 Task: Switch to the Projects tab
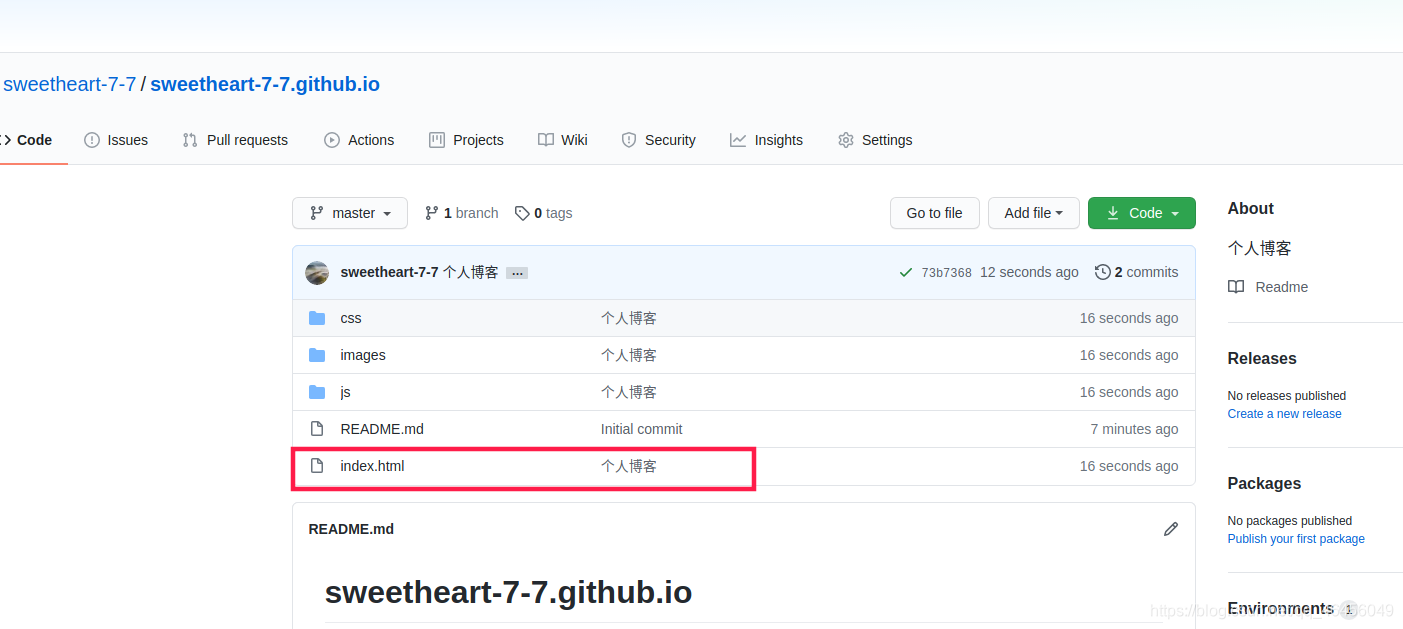pyautogui.click(x=466, y=140)
